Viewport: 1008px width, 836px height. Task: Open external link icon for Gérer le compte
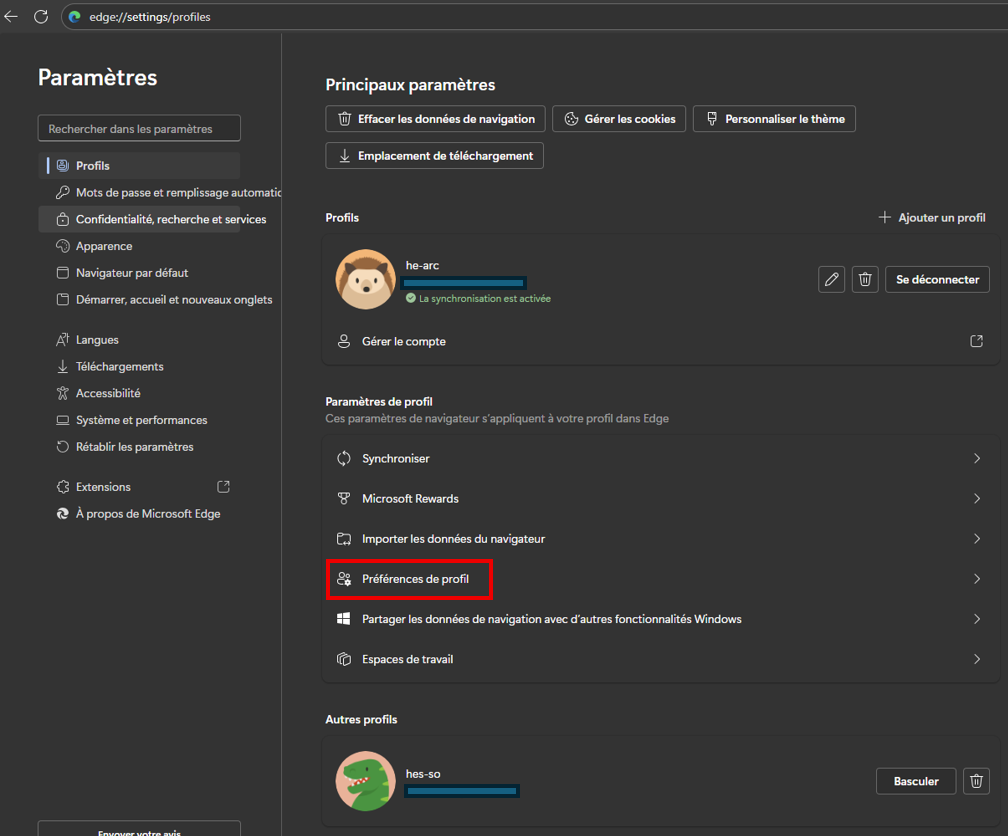[976, 341]
